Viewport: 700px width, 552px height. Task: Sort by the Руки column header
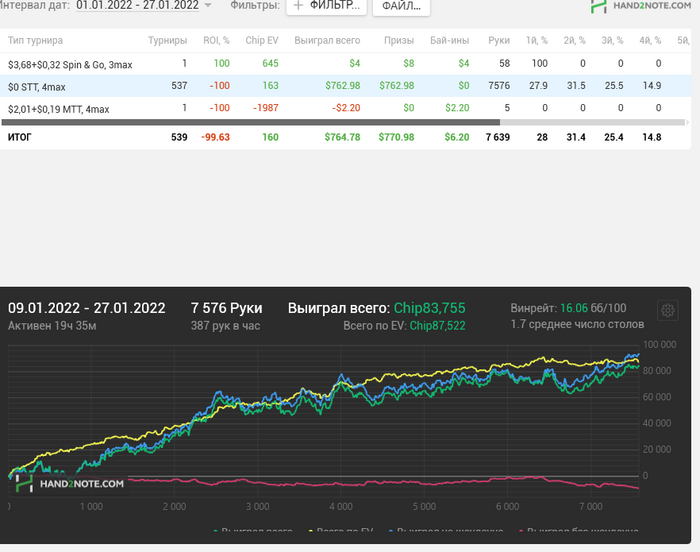[x=499, y=40]
